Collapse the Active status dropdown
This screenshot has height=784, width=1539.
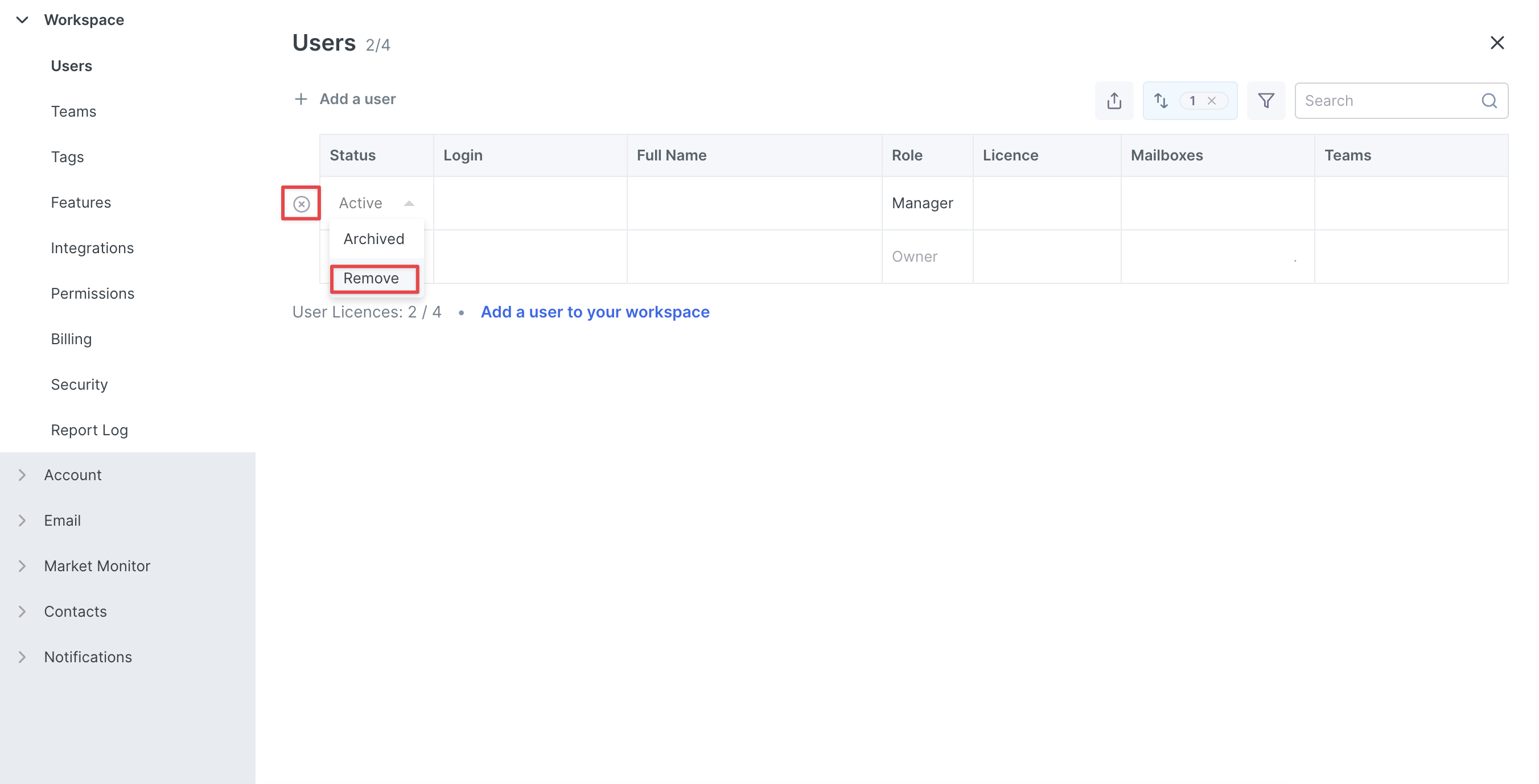tap(409, 203)
